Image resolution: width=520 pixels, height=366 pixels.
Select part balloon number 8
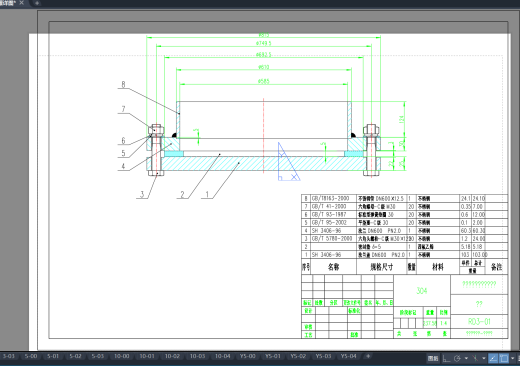point(123,84)
